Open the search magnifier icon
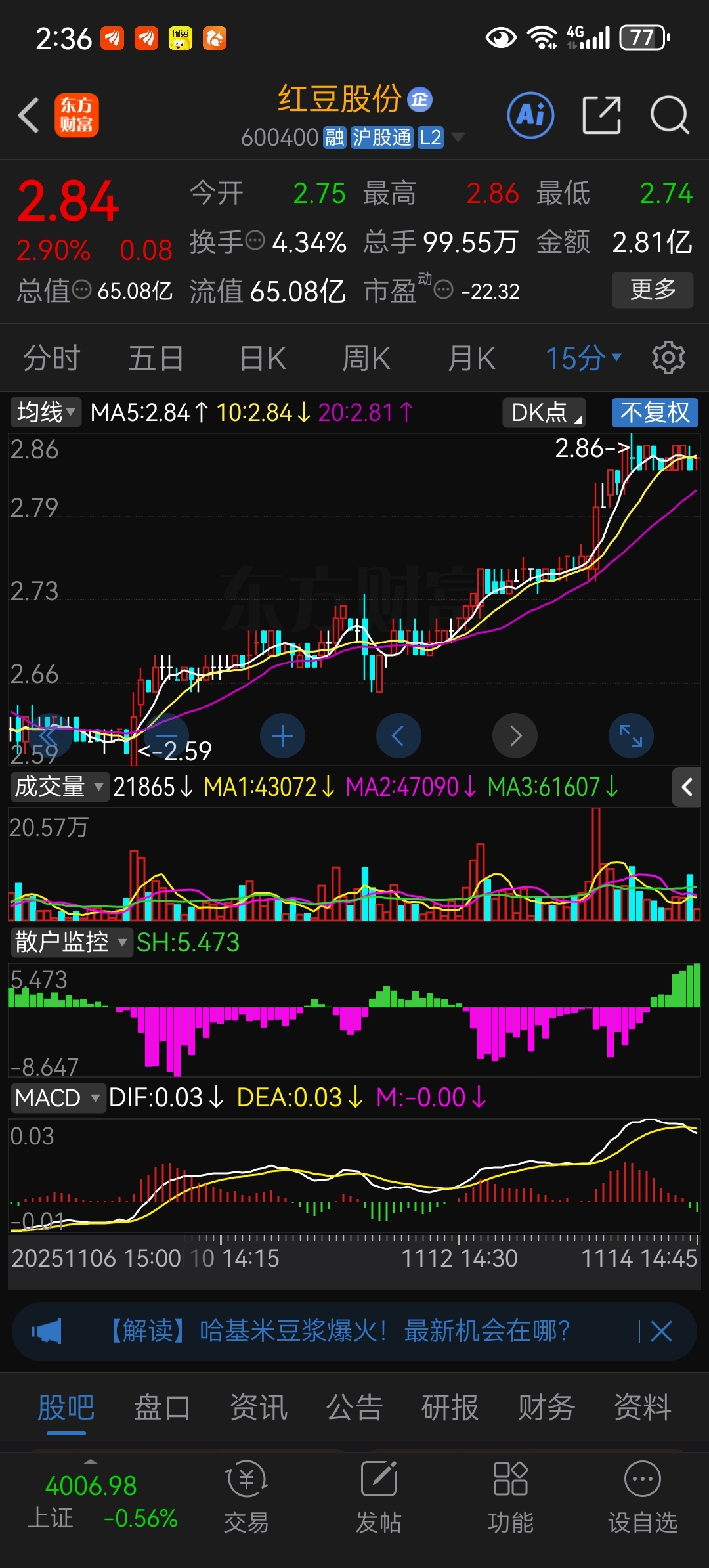 click(x=670, y=115)
